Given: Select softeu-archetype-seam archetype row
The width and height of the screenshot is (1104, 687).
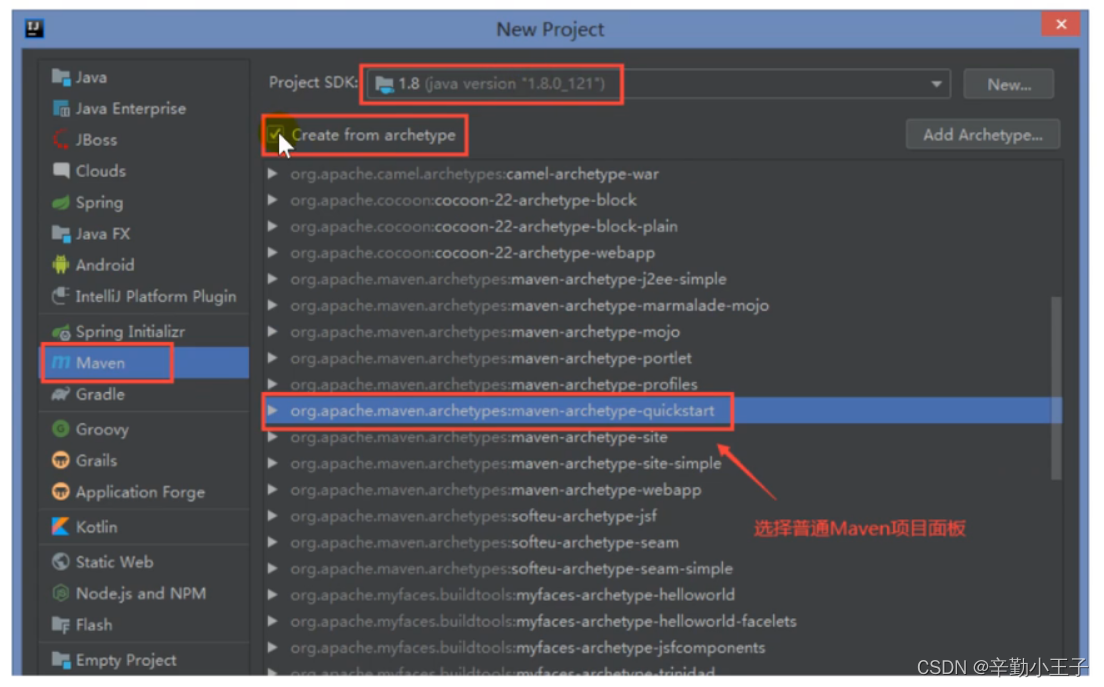Looking at the screenshot, I should (662, 543).
